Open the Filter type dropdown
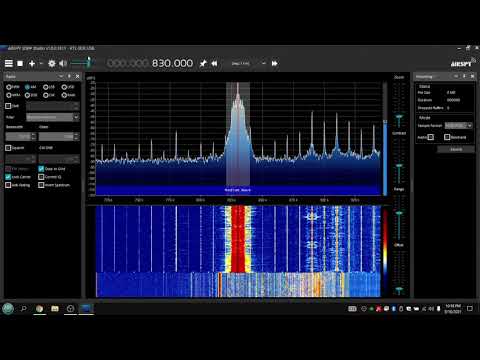This screenshot has height=360, width=480. tap(53, 117)
